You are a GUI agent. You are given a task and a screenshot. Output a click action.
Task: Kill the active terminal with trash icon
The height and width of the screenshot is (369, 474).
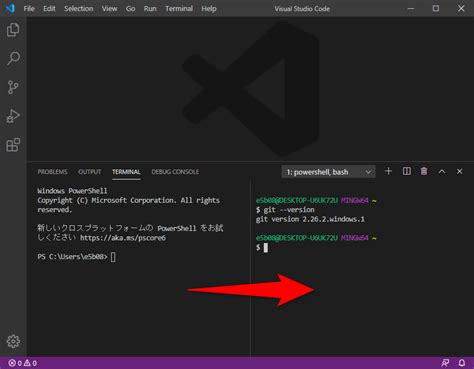[424, 171]
